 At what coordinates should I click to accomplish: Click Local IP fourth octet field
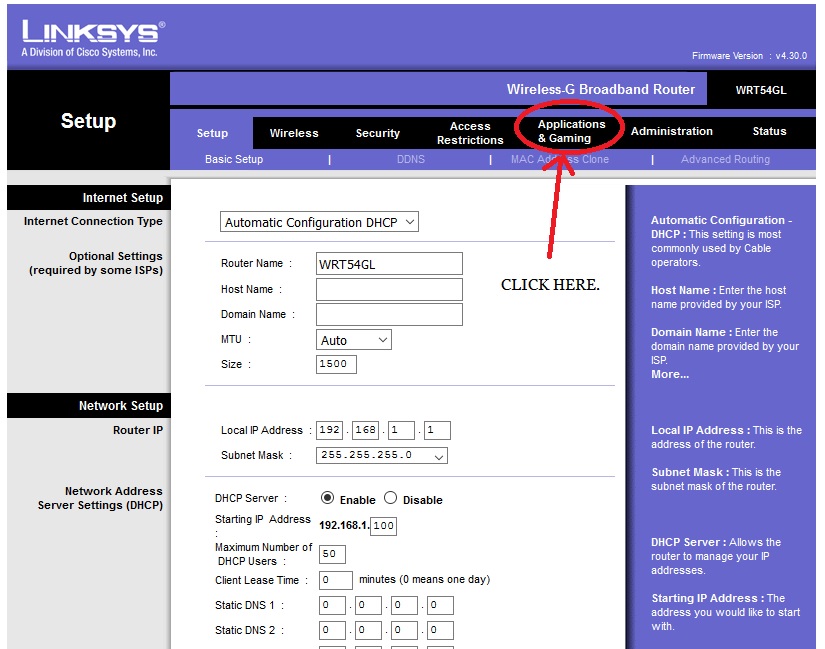tap(437, 430)
